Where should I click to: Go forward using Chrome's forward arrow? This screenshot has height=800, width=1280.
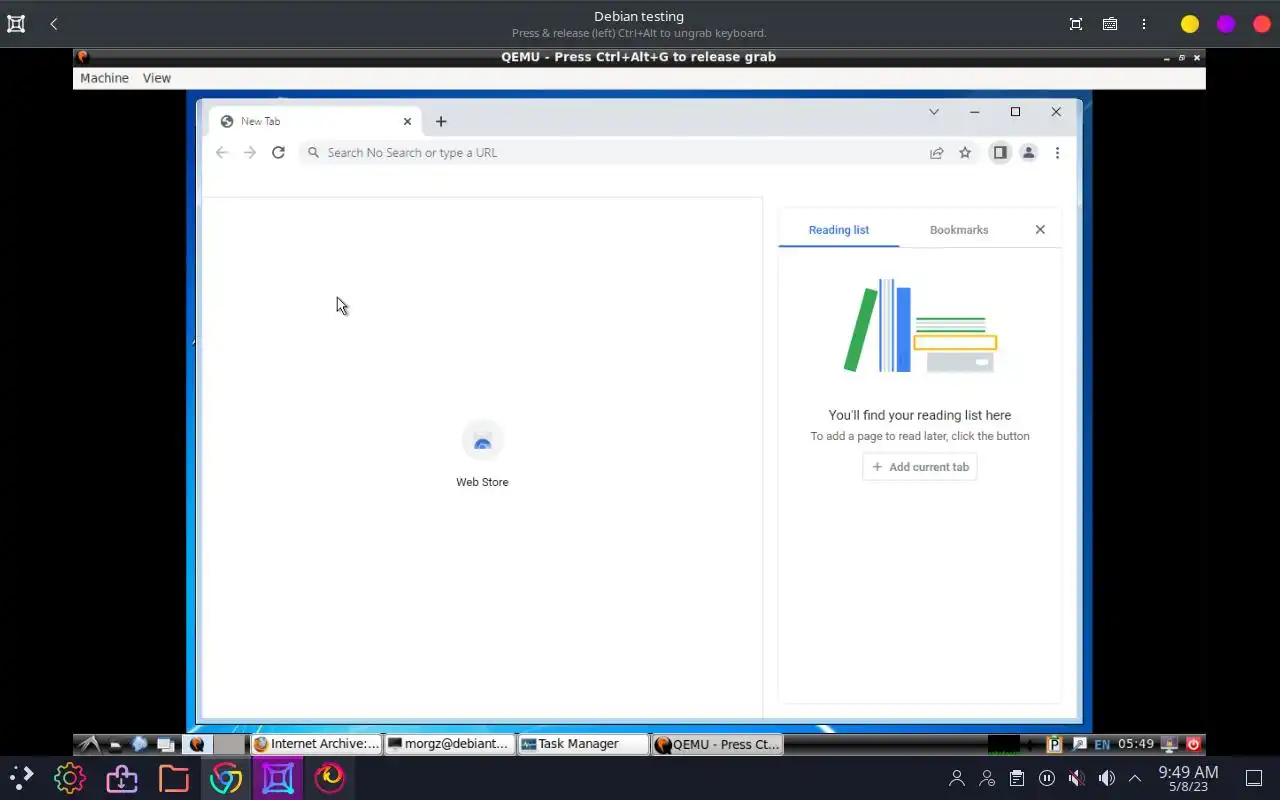[x=250, y=153]
